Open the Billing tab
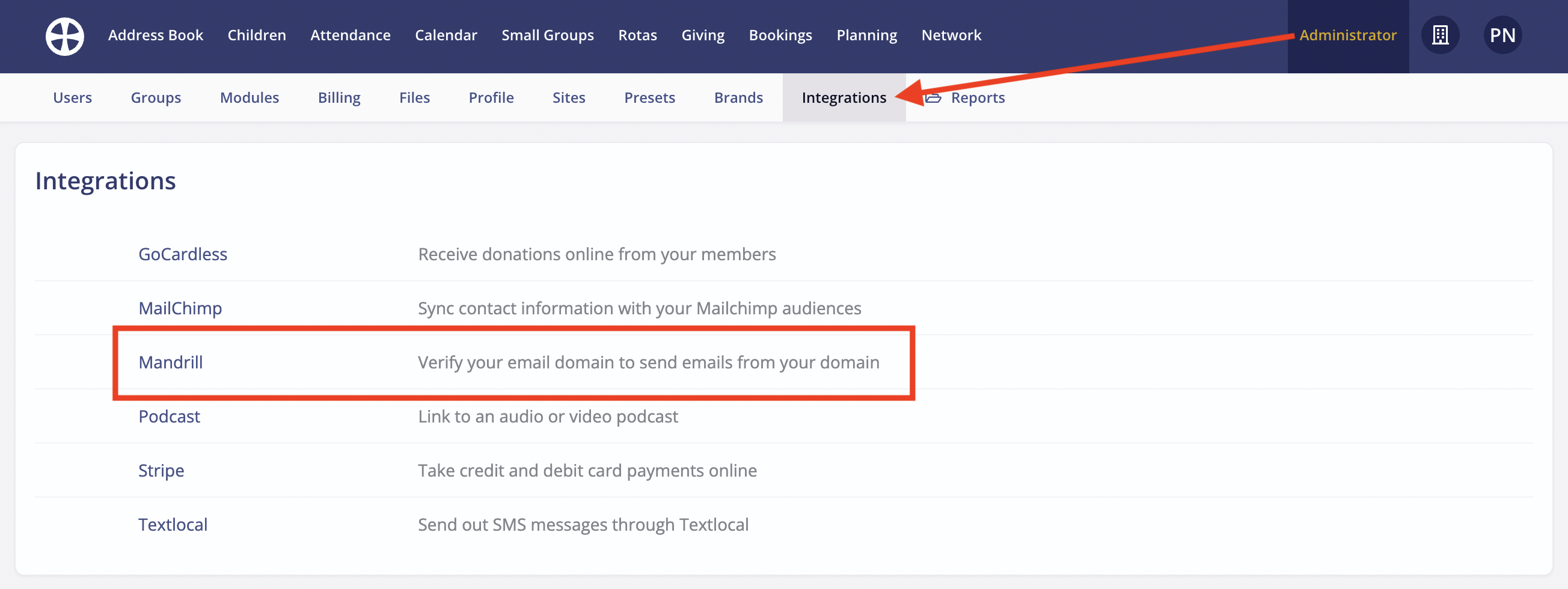1568x589 pixels. (x=339, y=98)
